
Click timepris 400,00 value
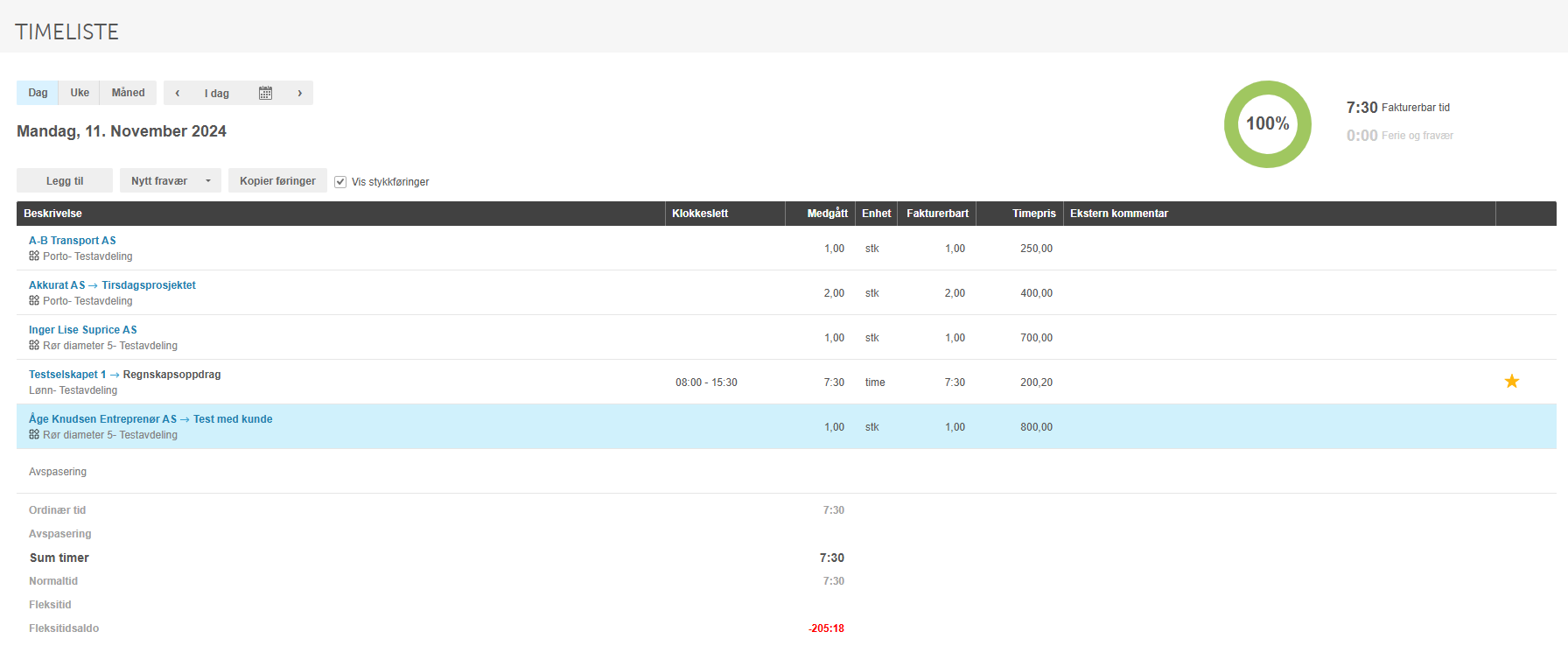(x=1036, y=293)
